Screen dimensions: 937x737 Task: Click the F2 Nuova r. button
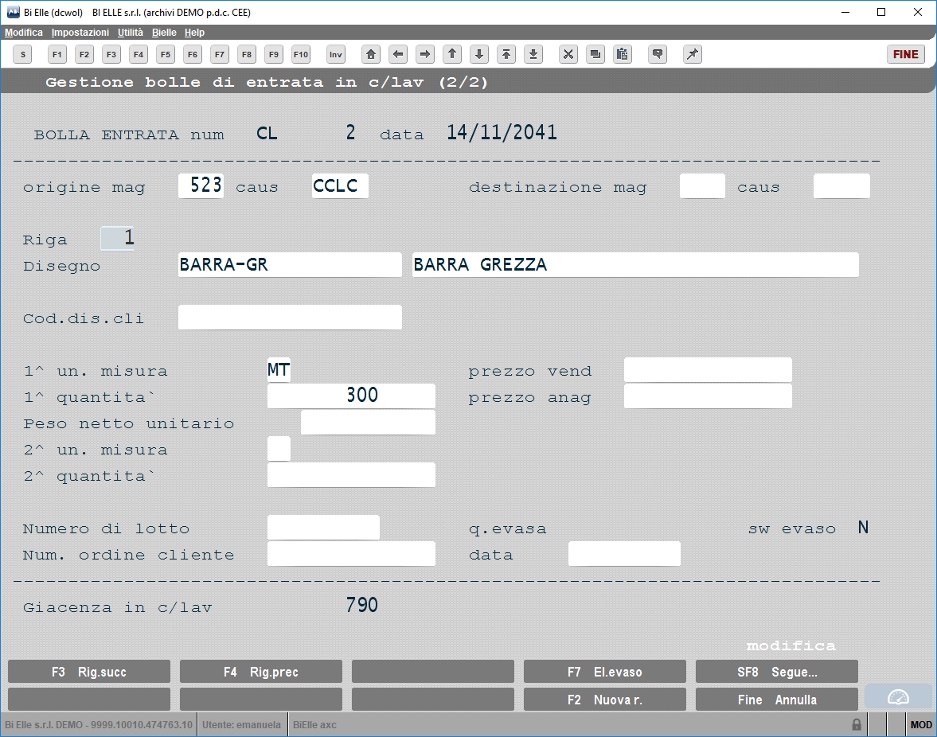coord(605,699)
